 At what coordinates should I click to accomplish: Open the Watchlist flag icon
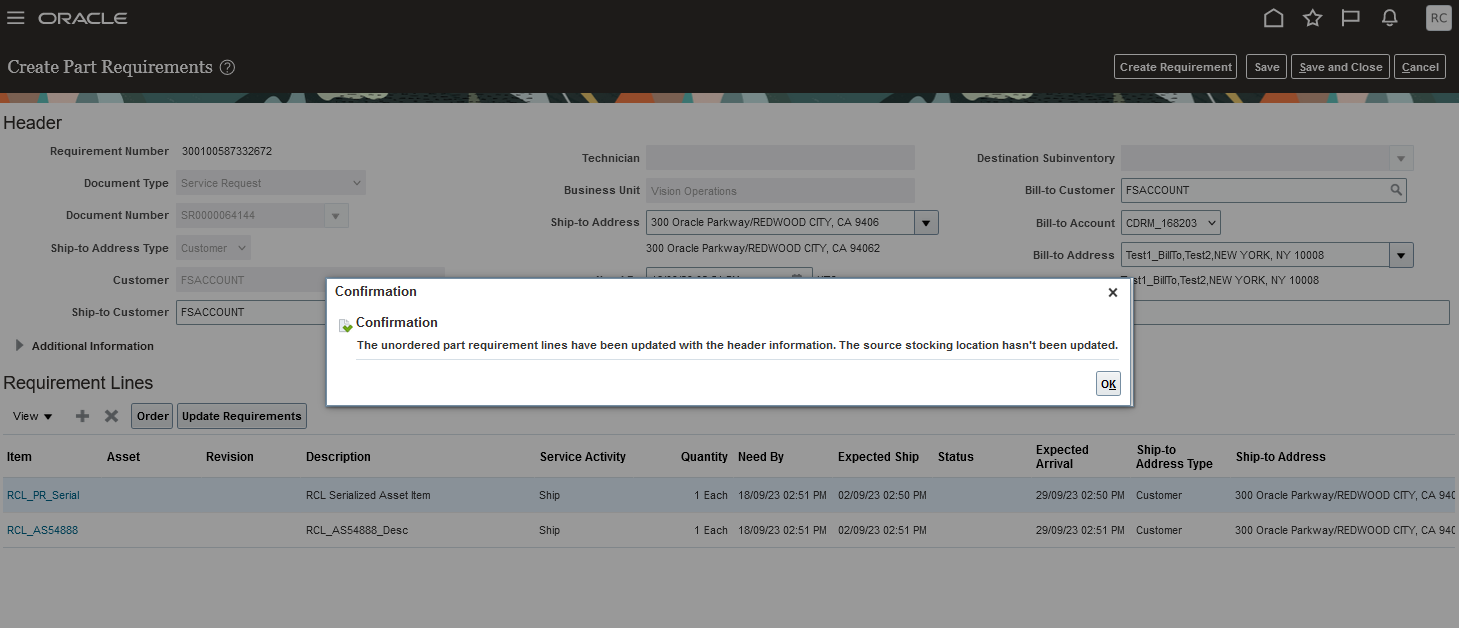click(x=1351, y=18)
